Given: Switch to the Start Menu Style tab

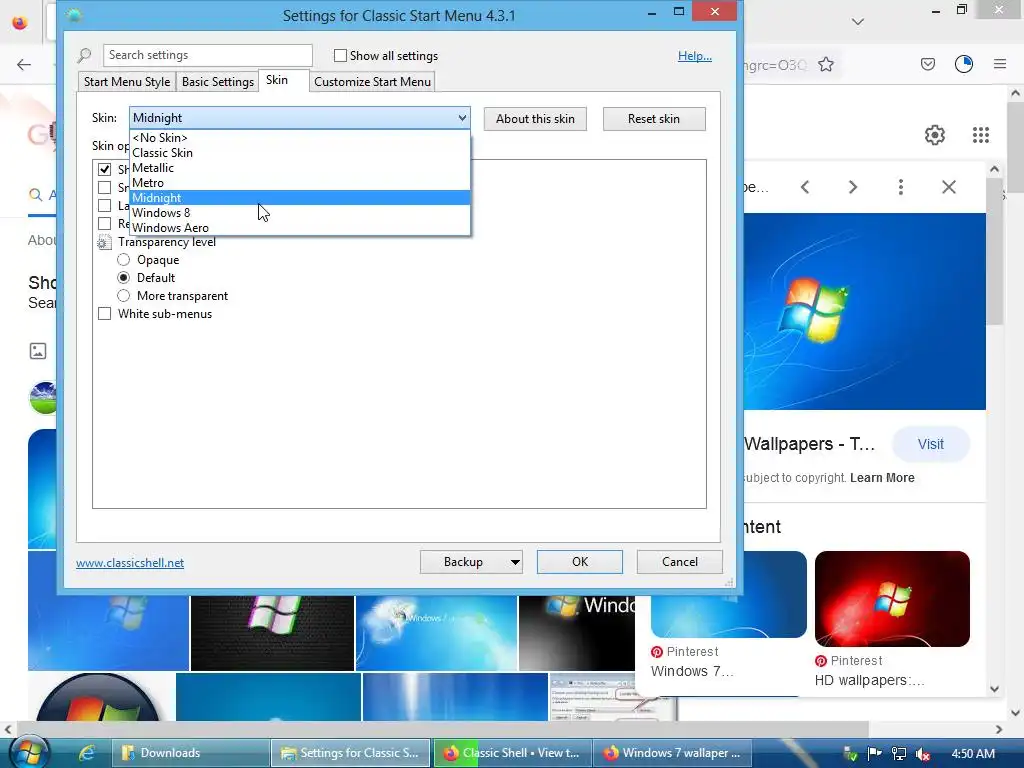Looking at the screenshot, I should 127,82.
